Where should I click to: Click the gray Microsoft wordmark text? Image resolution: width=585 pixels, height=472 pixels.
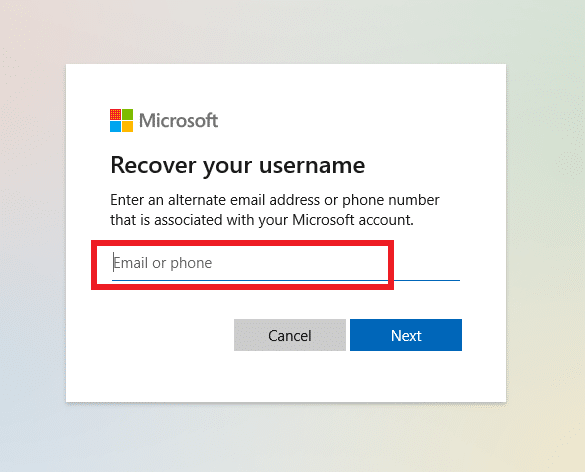click(x=178, y=121)
